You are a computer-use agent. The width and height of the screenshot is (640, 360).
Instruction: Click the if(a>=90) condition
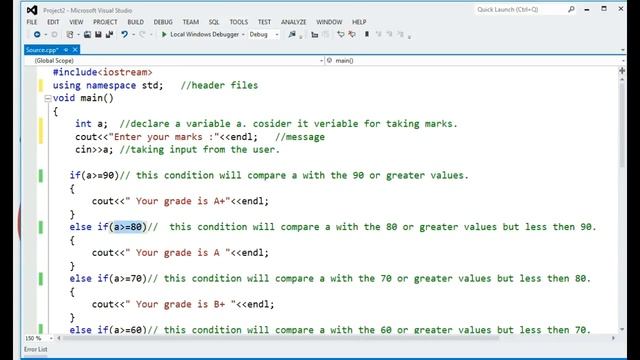click(94, 176)
